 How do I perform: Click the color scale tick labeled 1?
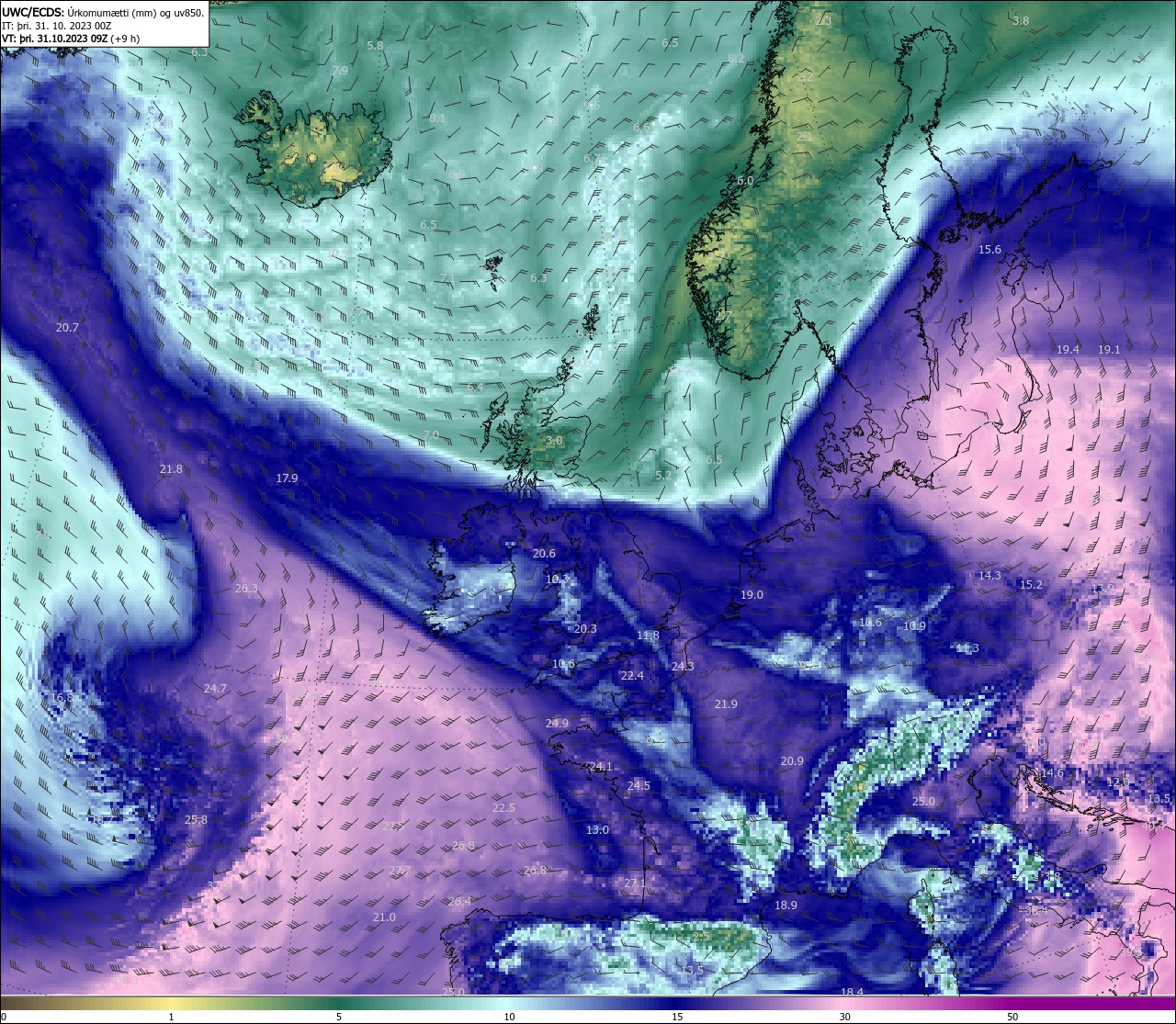coord(171,1016)
